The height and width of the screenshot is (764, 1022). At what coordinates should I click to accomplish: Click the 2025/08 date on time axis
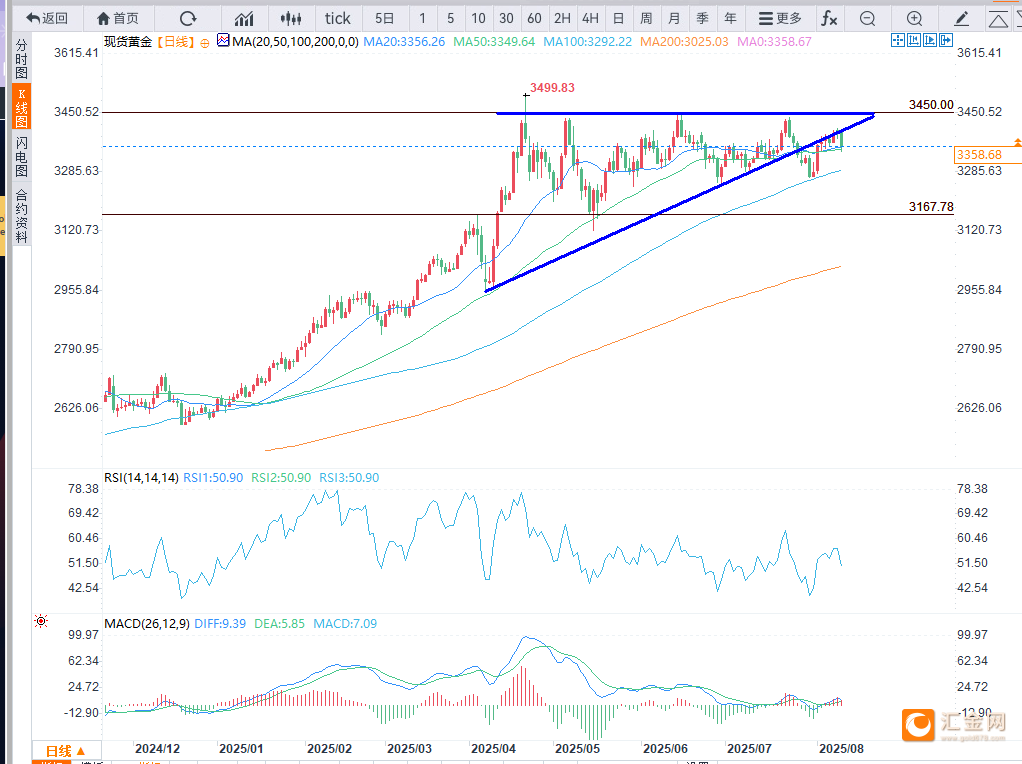pos(841,749)
